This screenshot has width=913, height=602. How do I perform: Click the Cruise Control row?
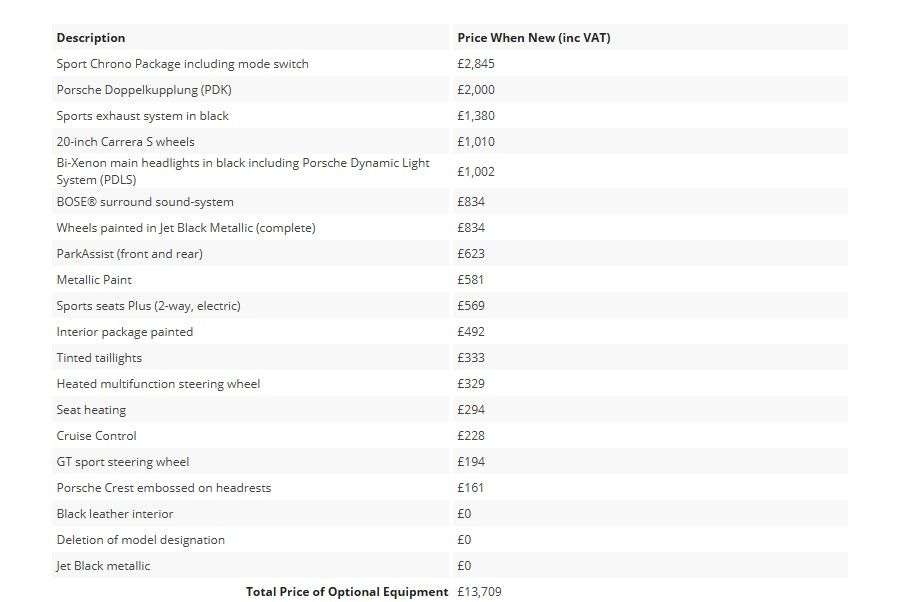pyautogui.click(x=96, y=436)
